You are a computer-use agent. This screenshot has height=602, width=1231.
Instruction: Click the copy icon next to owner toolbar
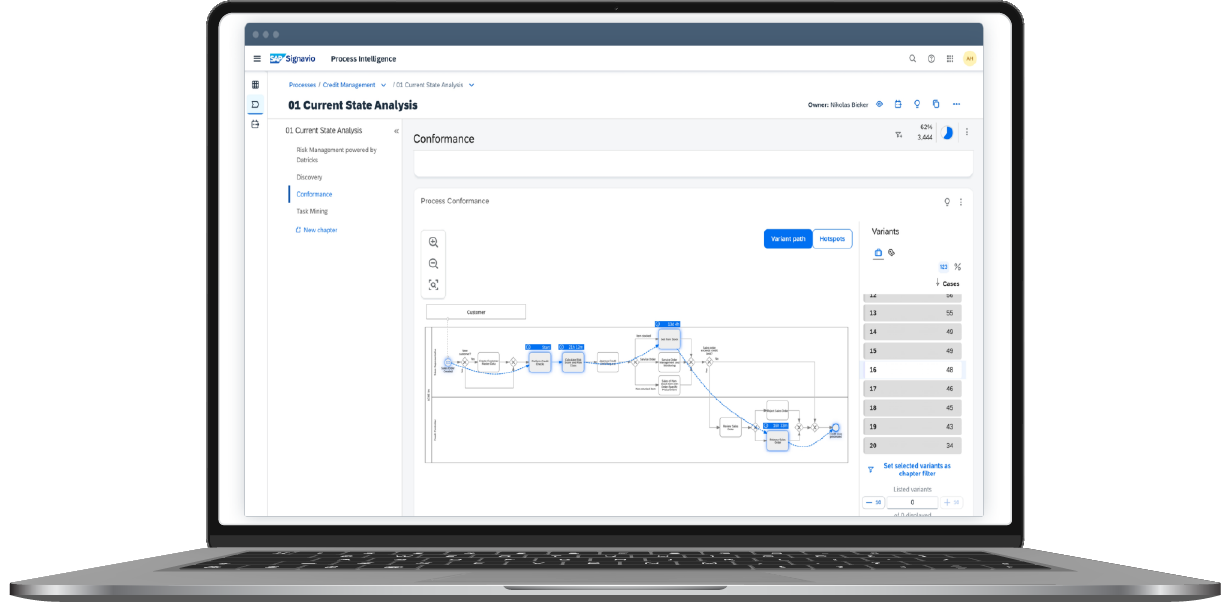(x=936, y=104)
